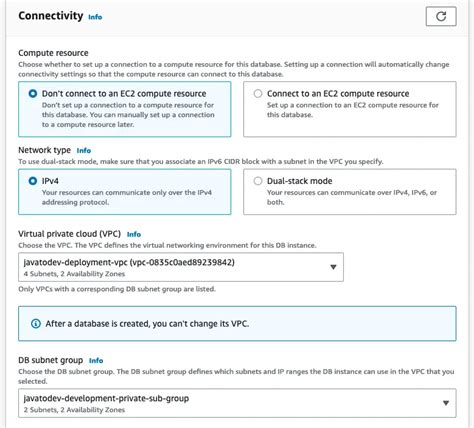Choose the IPv4 network type radio
The width and height of the screenshot is (474, 428).
coord(33,181)
